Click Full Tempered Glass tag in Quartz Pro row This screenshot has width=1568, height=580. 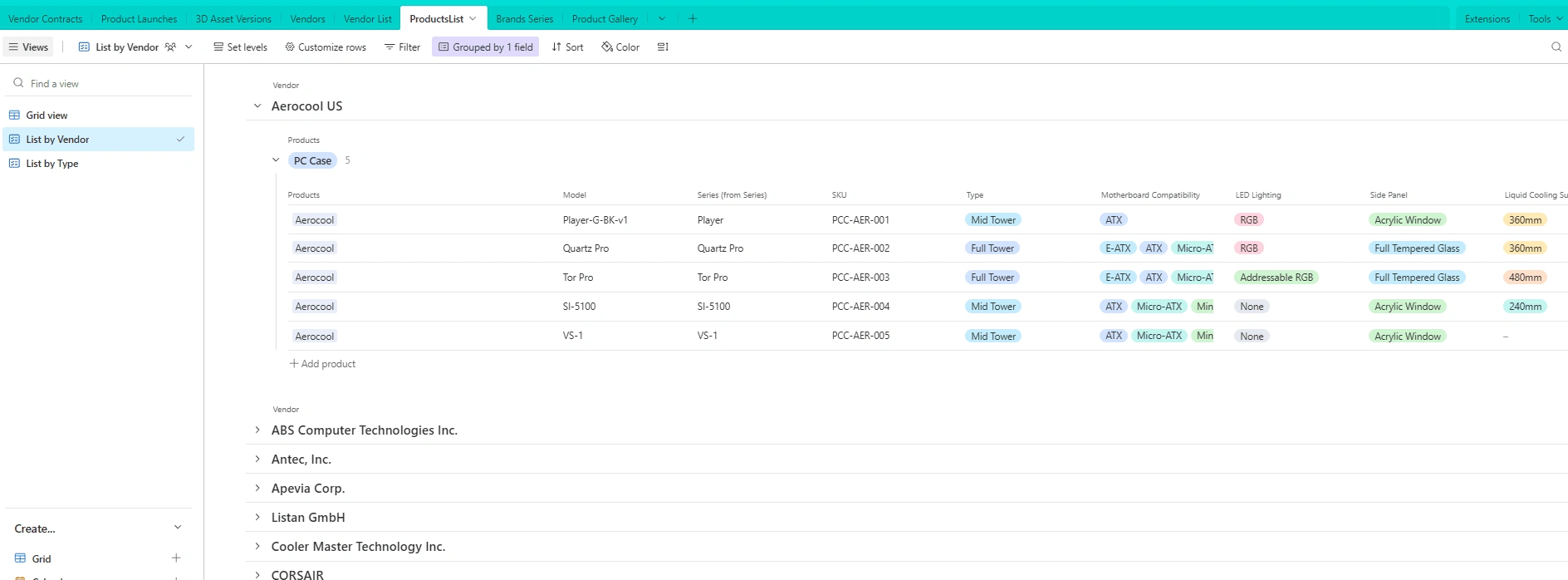coord(1417,248)
